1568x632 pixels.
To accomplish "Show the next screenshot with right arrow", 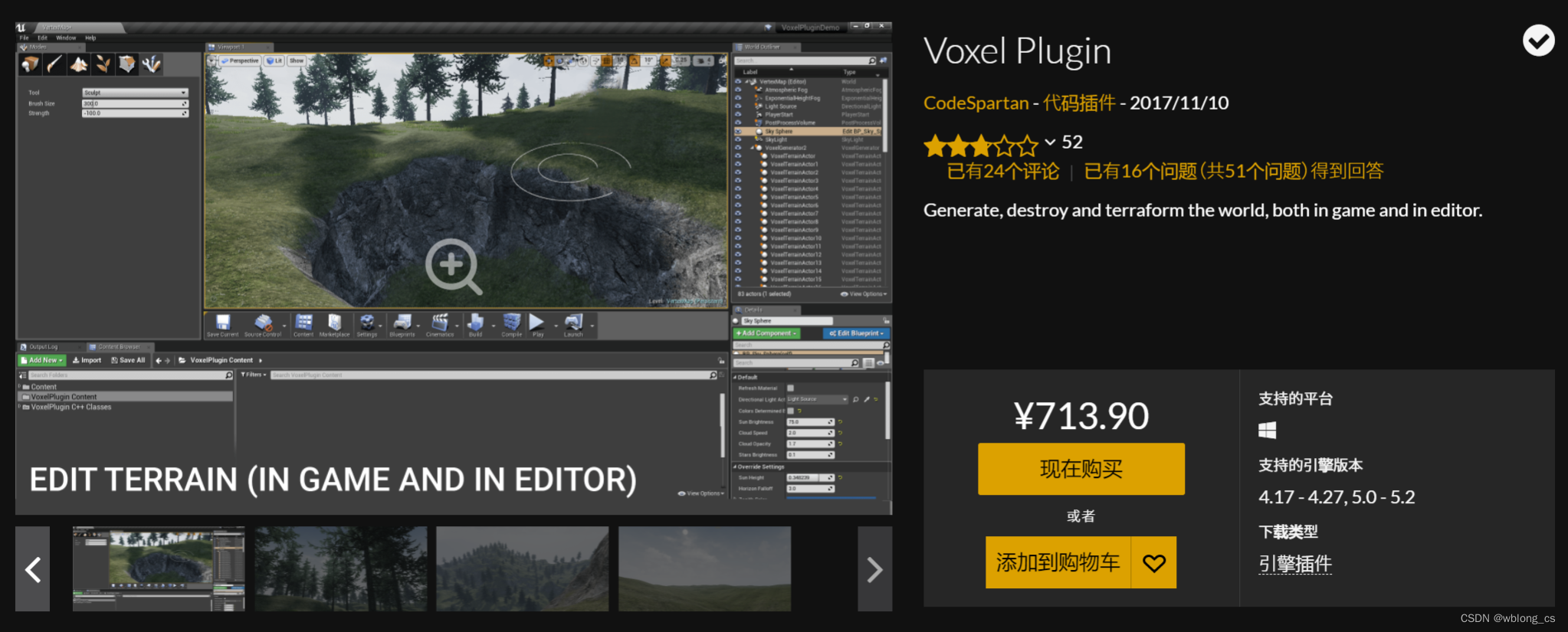I will point(874,568).
